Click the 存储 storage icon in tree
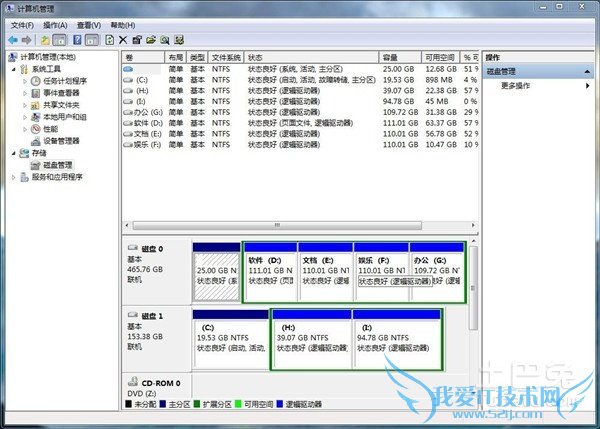The height and width of the screenshot is (429, 600). tap(24, 153)
